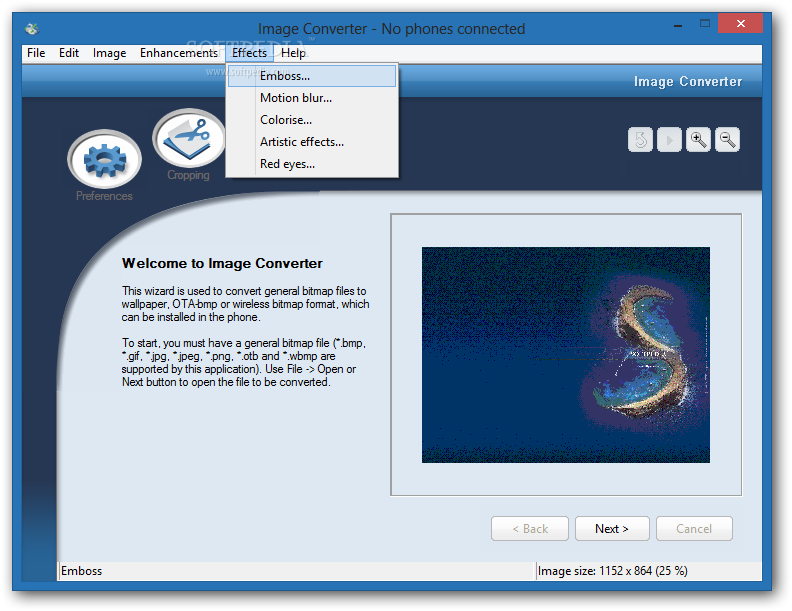This screenshot has height=611, width=792.
Task: Click the rotate icon in toolbar
Action: tap(640, 139)
